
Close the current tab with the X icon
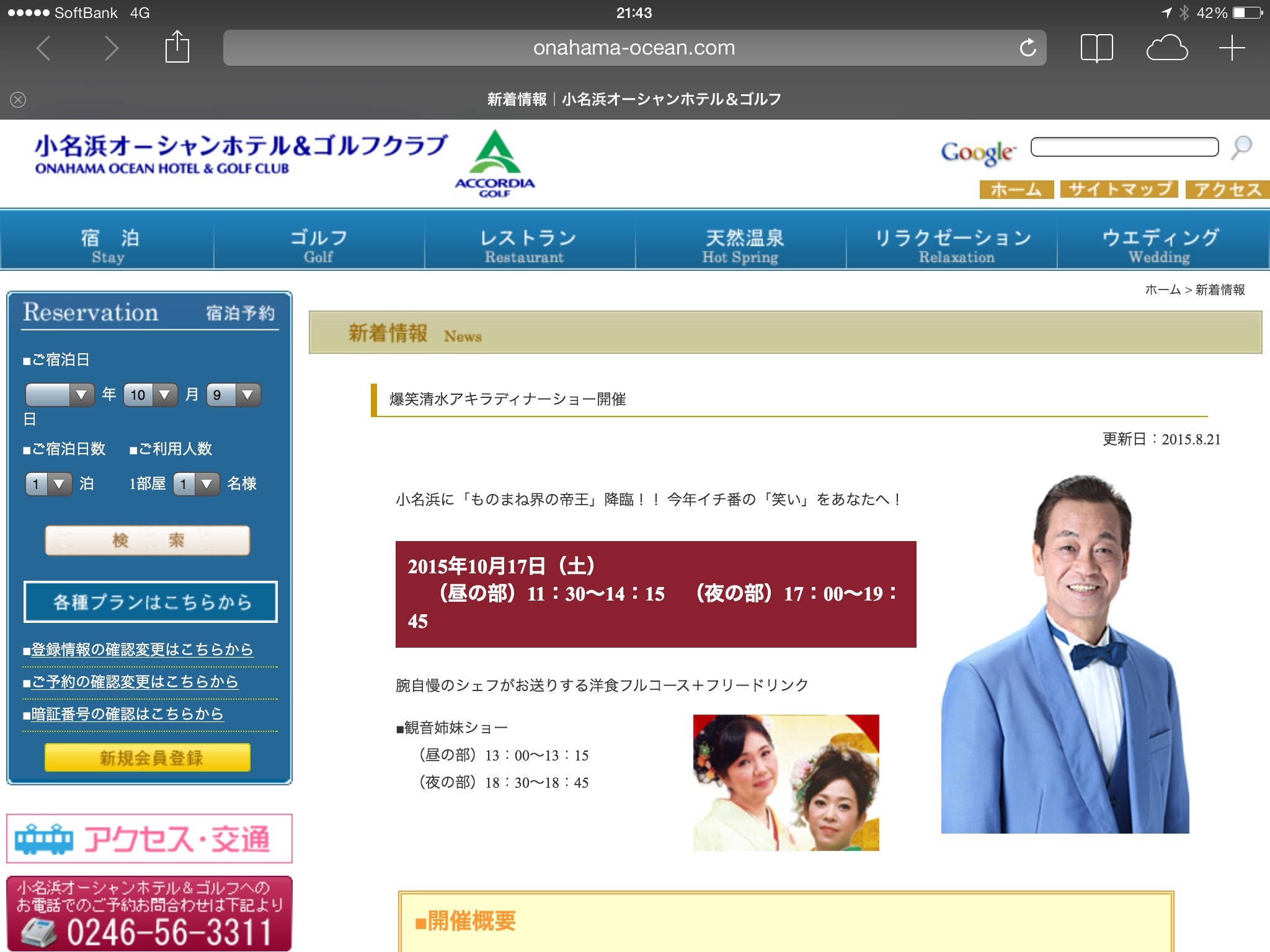[x=18, y=99]
